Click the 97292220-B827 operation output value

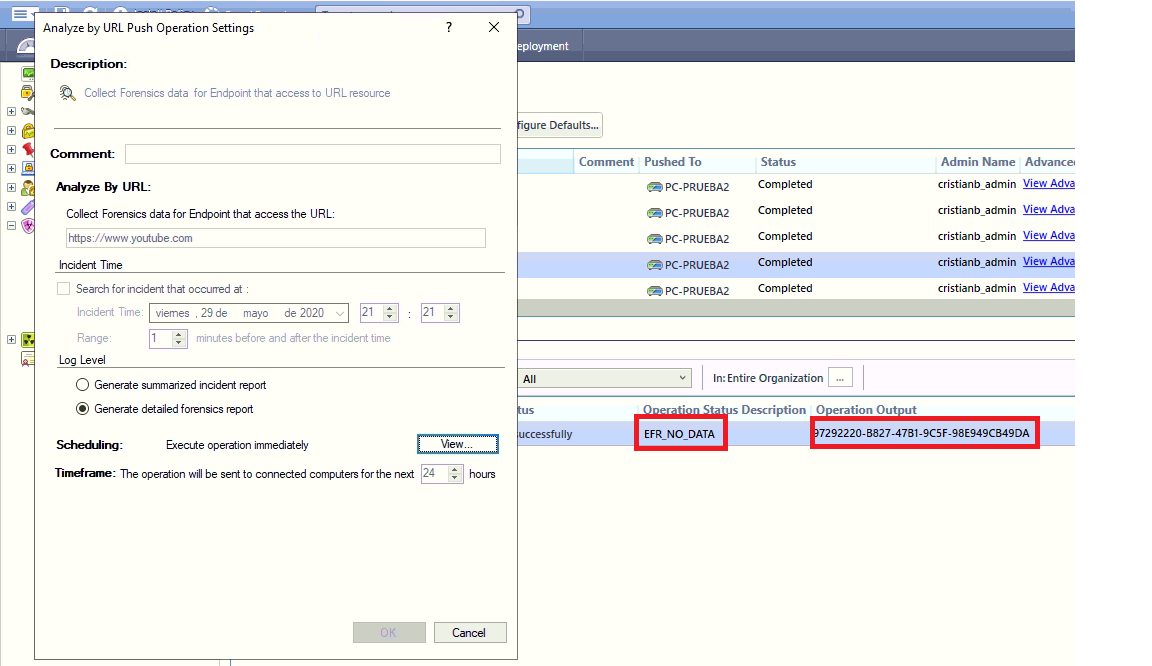pyautogui.click(x=921, y=433)
